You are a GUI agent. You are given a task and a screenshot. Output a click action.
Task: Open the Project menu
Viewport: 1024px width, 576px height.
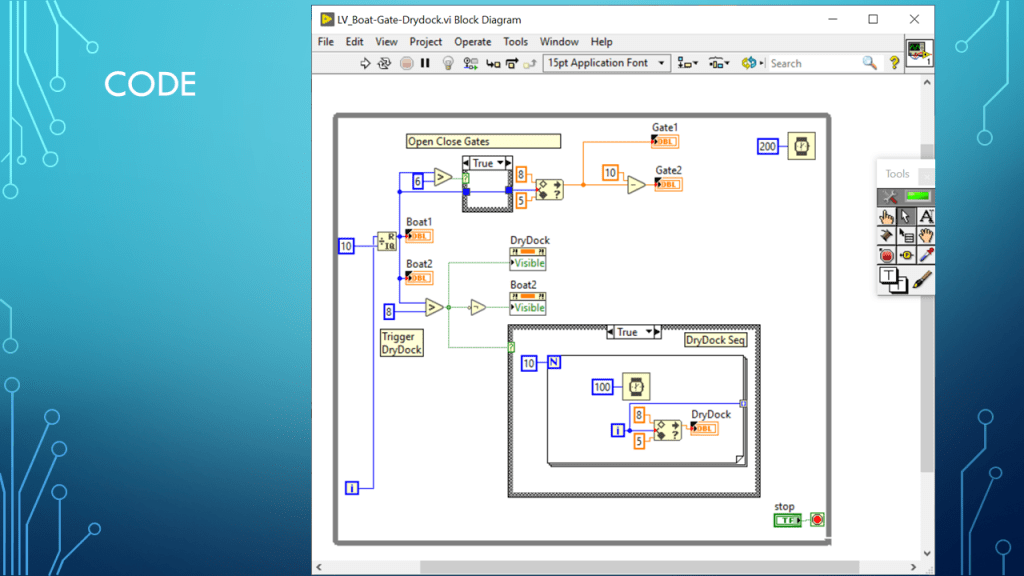pyautogui.click(x=425, y=42)
